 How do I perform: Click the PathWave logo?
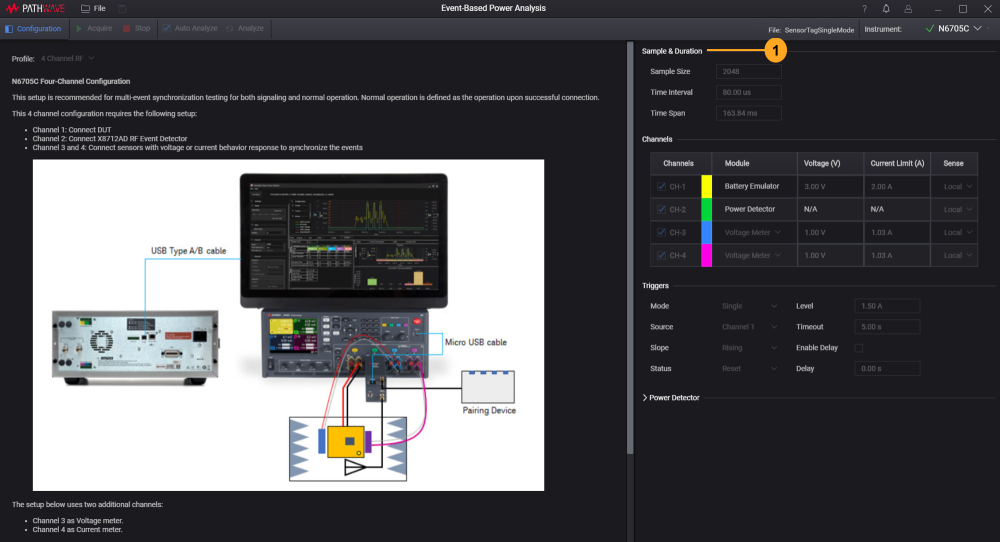click(36, 9)
